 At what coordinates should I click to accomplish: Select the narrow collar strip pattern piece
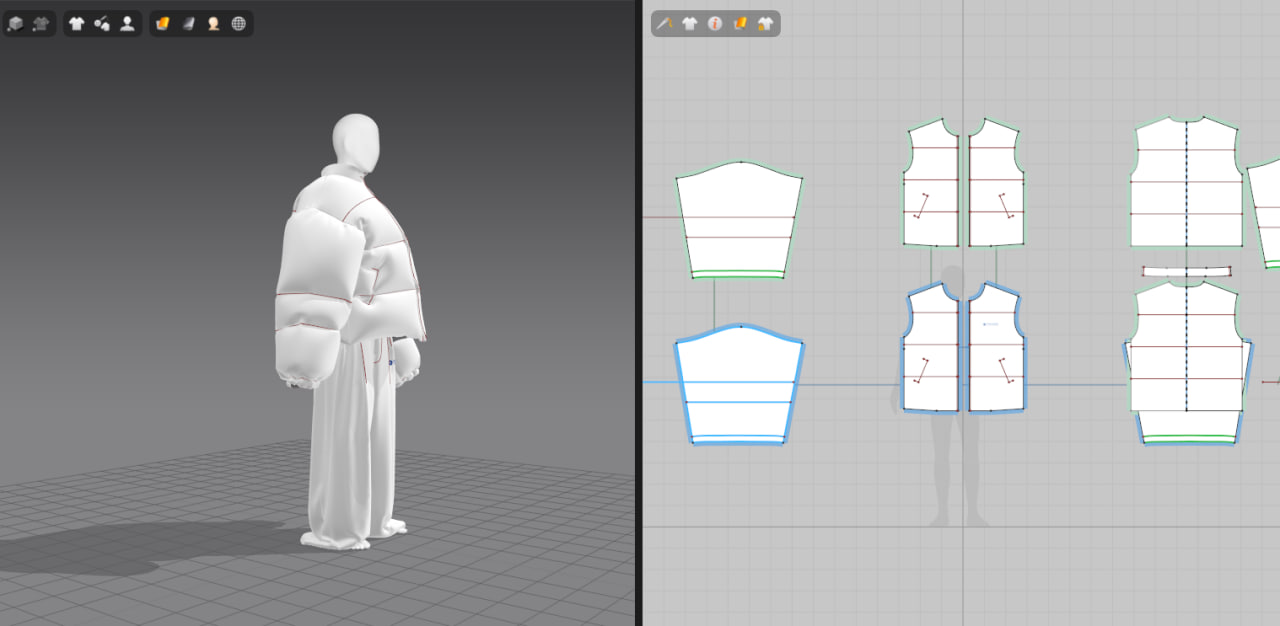coord(1186,271)
